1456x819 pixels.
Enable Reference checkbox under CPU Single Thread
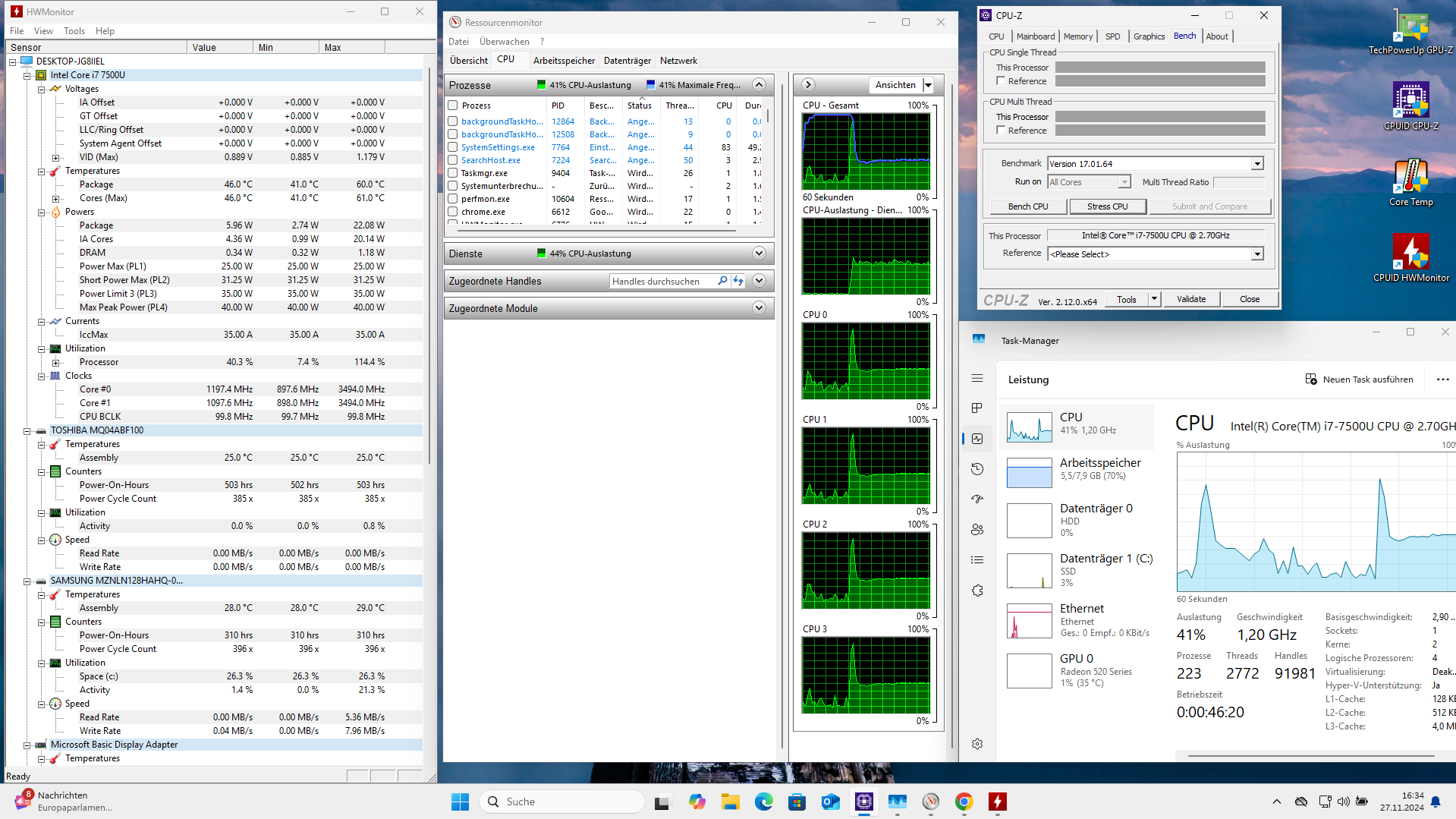[x=1001, y=81]
